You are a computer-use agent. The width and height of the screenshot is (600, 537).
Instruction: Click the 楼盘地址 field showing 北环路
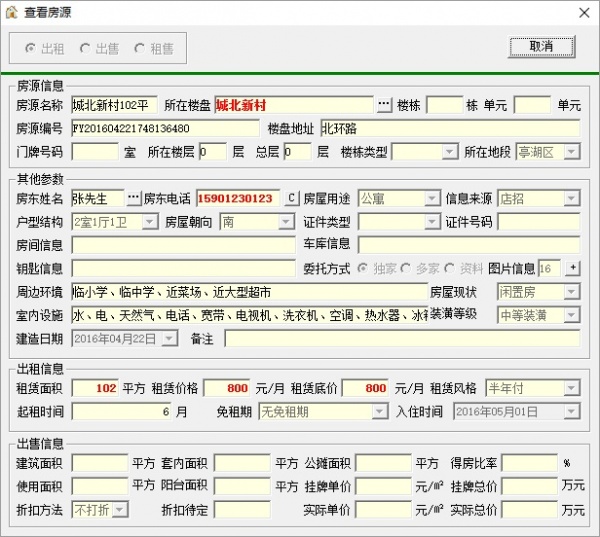pos(450,129)
